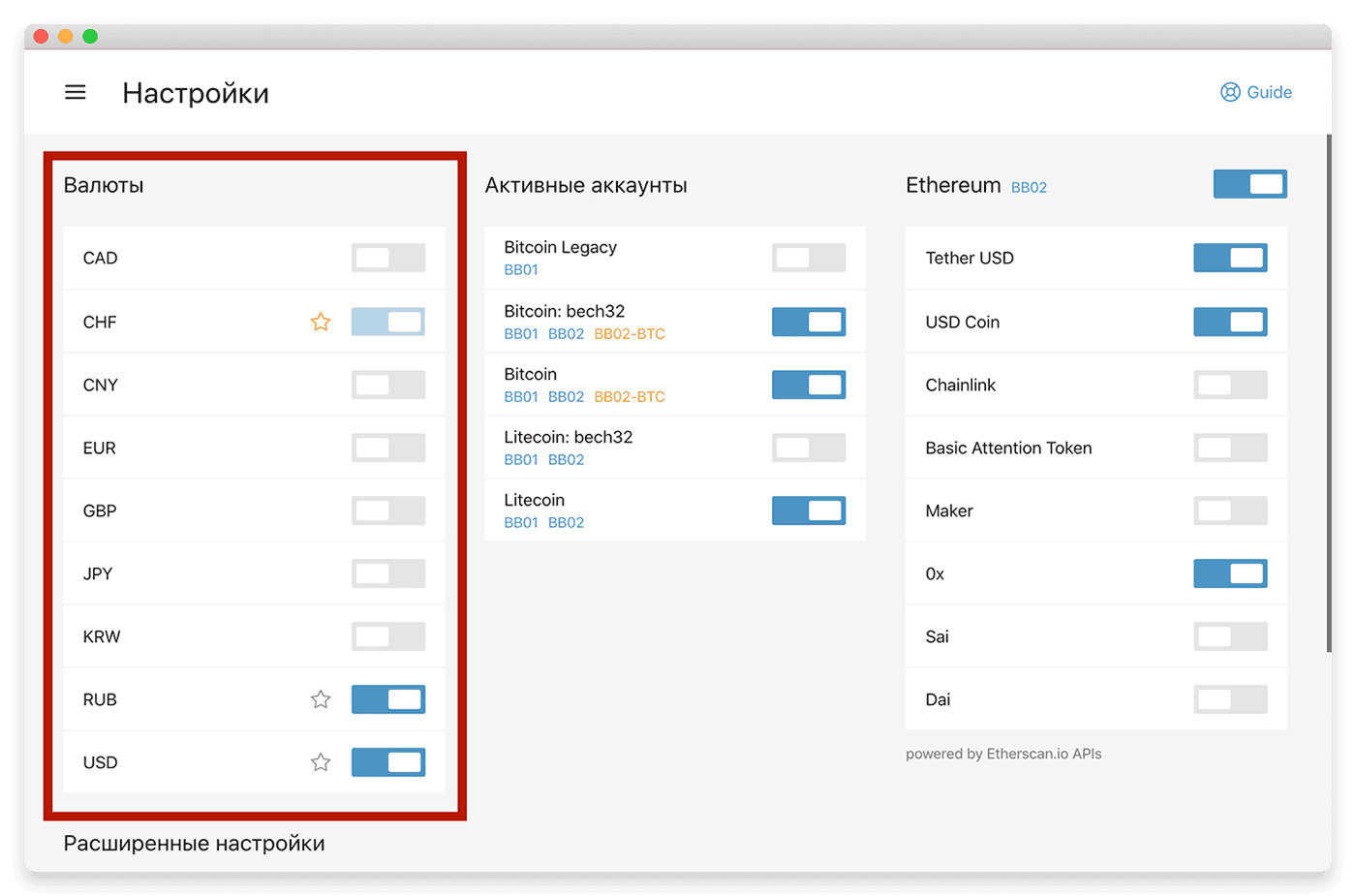Click the orange star next to CHF
This screenshot has height=896, width=1356.
click(321, 322)
